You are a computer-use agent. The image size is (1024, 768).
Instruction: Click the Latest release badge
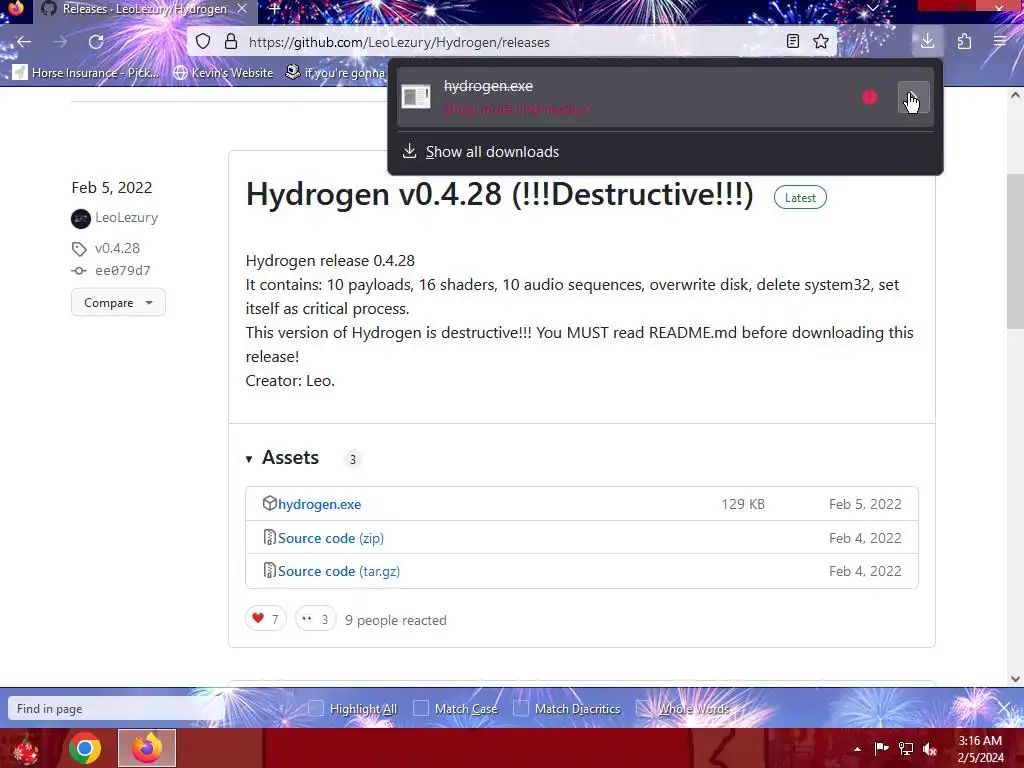pyautogui.click(x=800, y=198)
